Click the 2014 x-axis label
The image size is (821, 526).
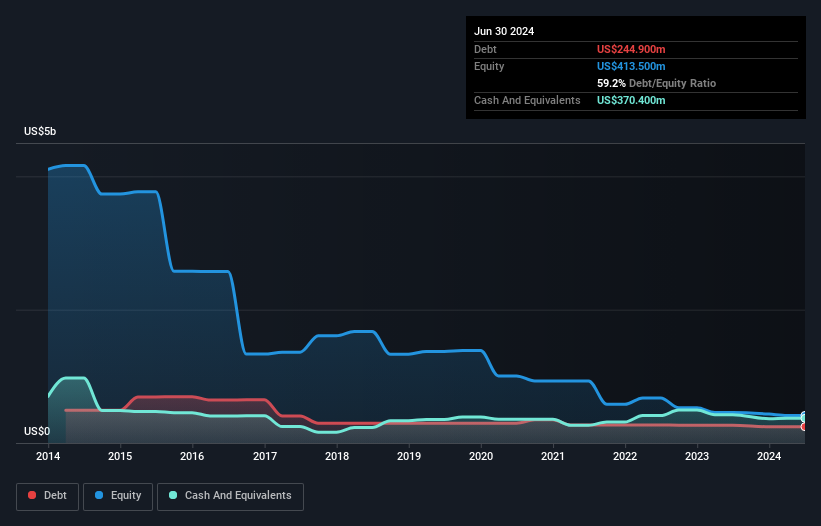pos(48,456)
